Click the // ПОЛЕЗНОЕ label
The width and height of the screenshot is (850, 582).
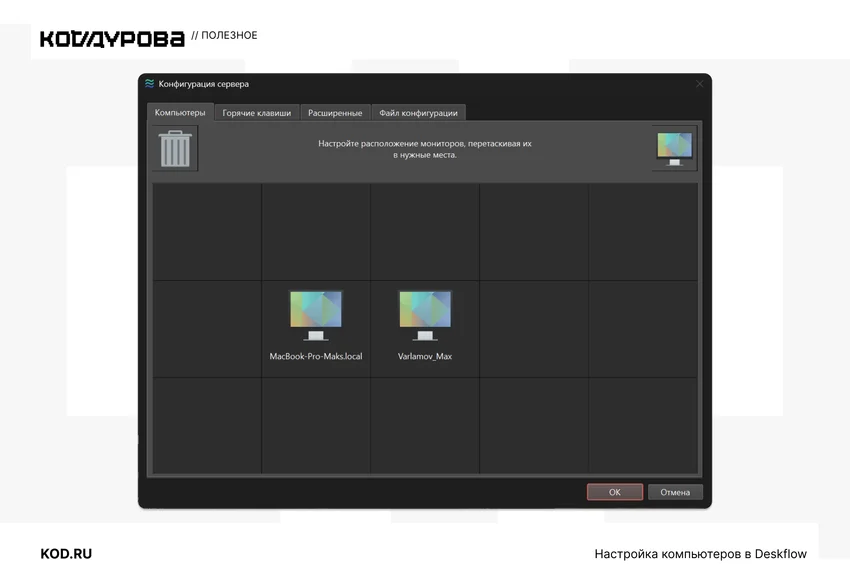coord(224,35)
